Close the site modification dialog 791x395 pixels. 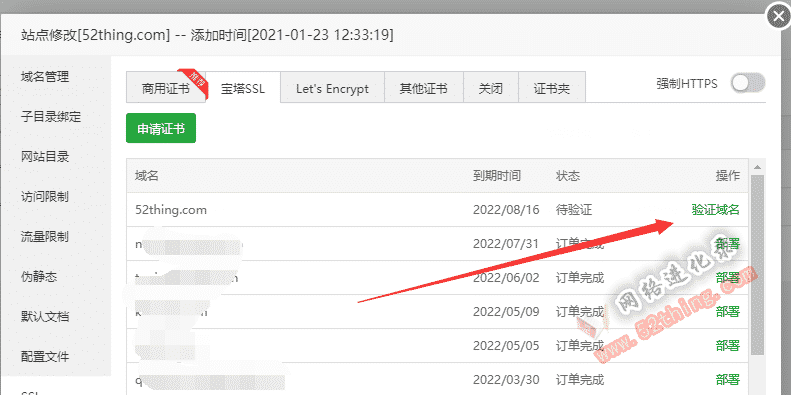(779, 17)
